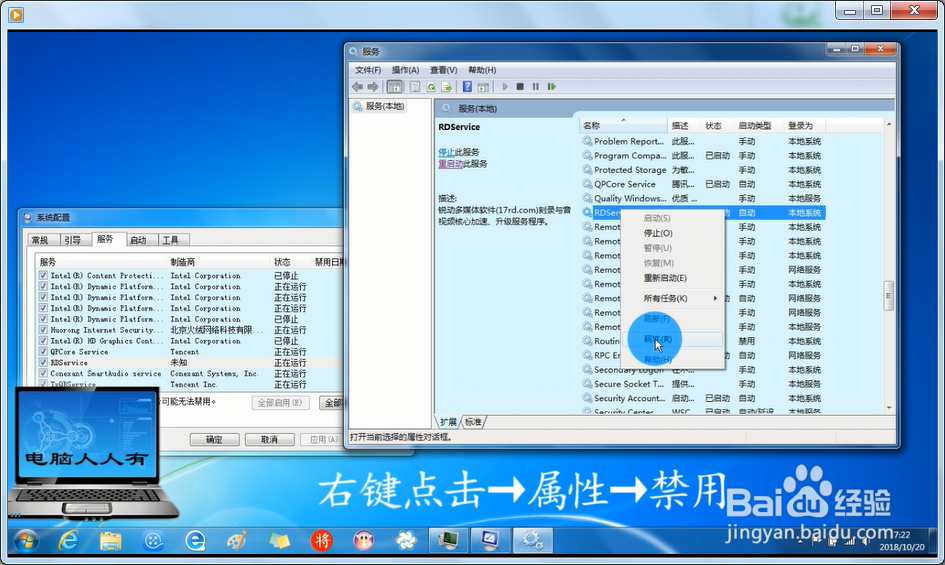Click gear icon of Problem Report service
Image resolution: width=945 pixels, height=565 pixels.
pyautogui.click(x=587, y=141)
